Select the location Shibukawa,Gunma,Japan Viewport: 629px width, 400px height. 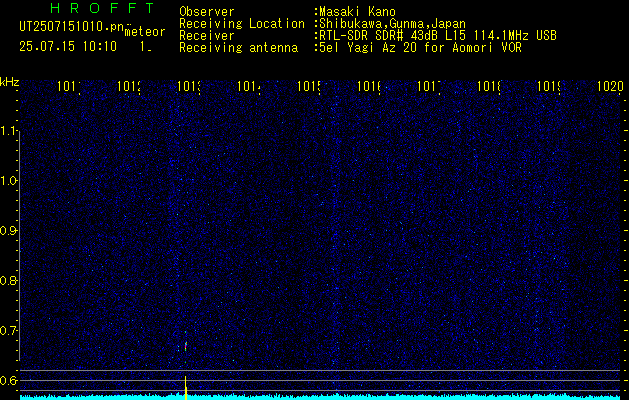(392, 24)
